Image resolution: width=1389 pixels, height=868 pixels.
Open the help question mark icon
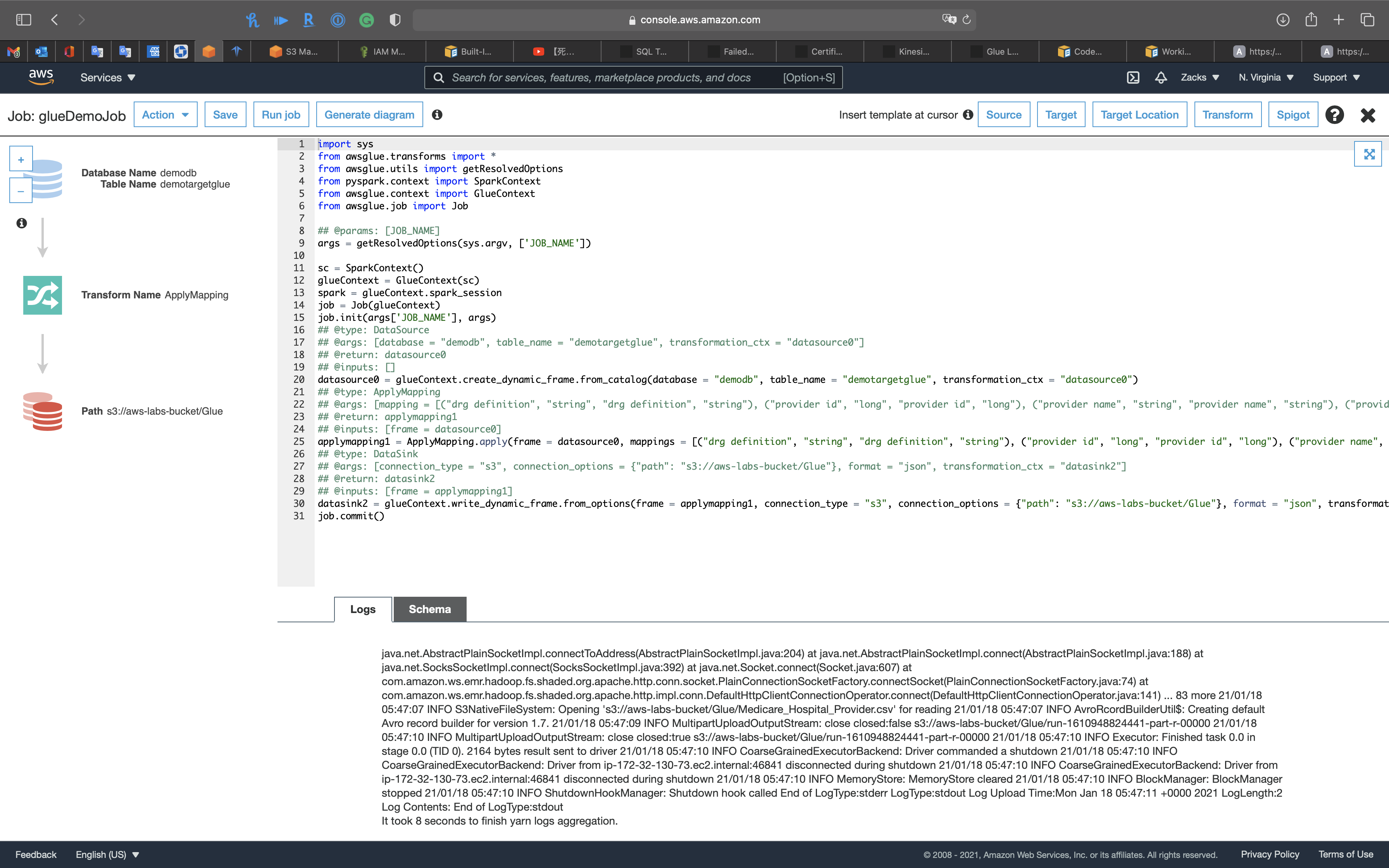pos(1334,115)
